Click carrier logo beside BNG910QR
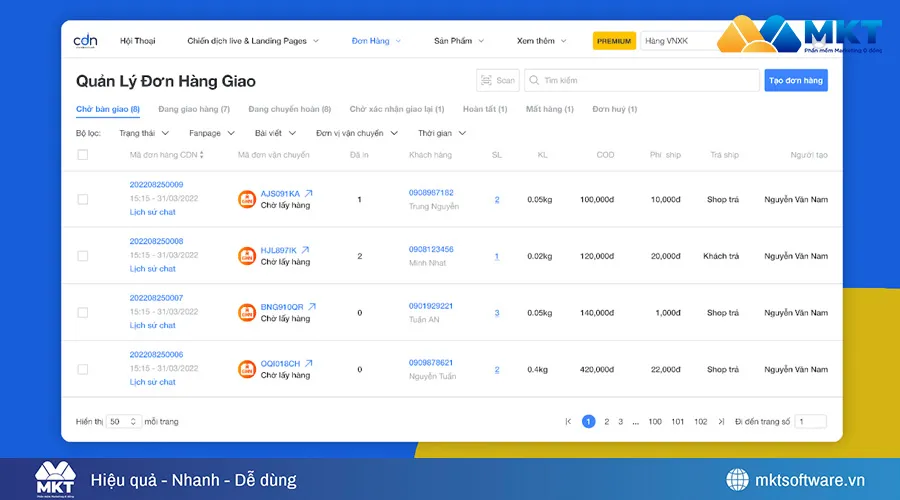This screenshot has height=500, width=900. coord(247,312)
